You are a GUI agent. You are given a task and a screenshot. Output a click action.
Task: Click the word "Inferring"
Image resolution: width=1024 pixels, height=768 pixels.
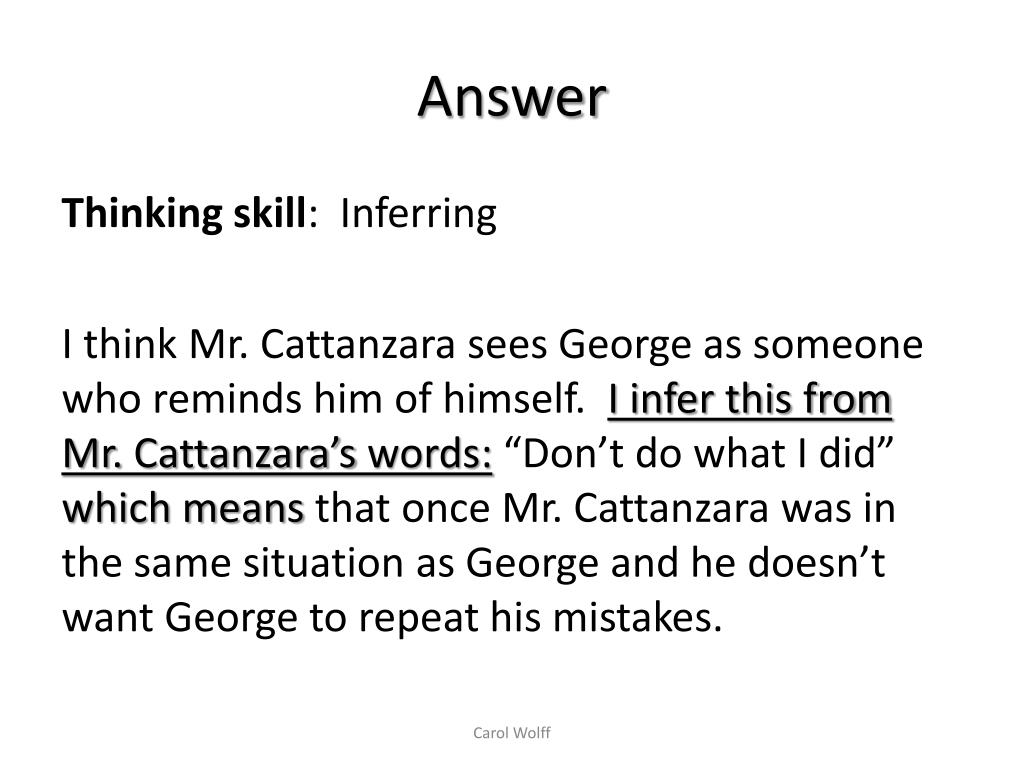click(x=418, y=214)
